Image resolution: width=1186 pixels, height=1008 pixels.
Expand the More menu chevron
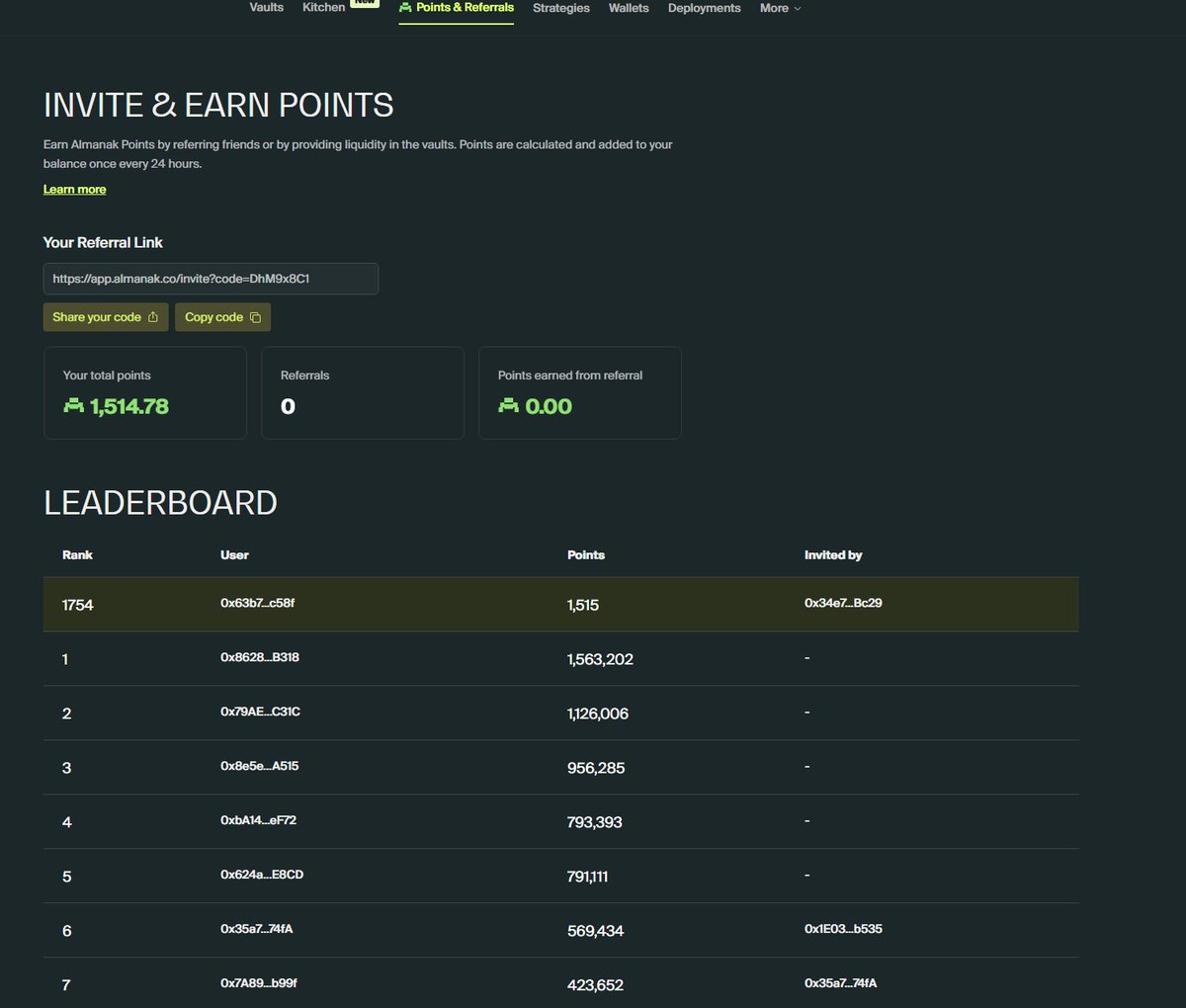pyautogui.click(x=798, y=9)
